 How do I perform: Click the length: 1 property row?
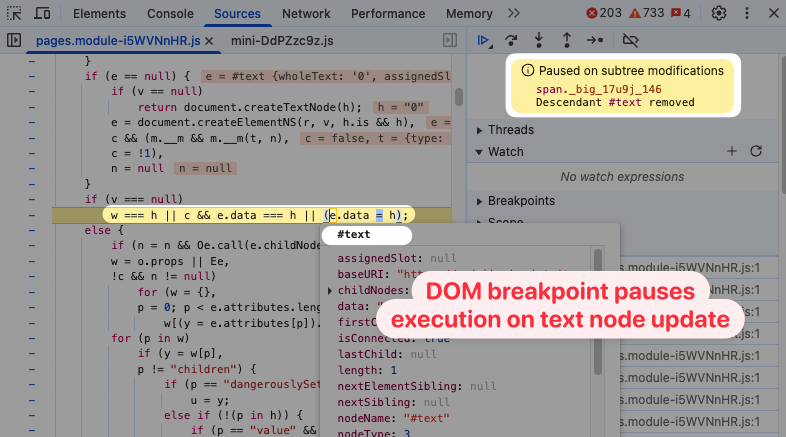coord(367,370)
